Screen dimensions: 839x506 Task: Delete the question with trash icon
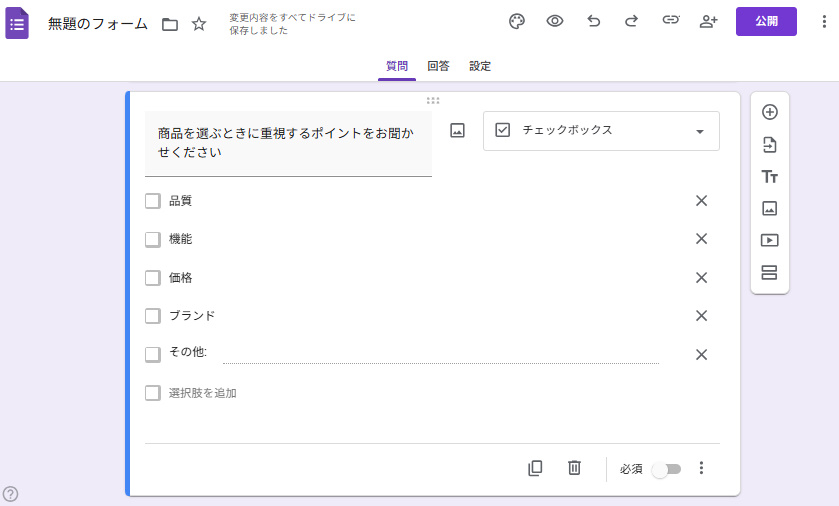coord(574,468)
